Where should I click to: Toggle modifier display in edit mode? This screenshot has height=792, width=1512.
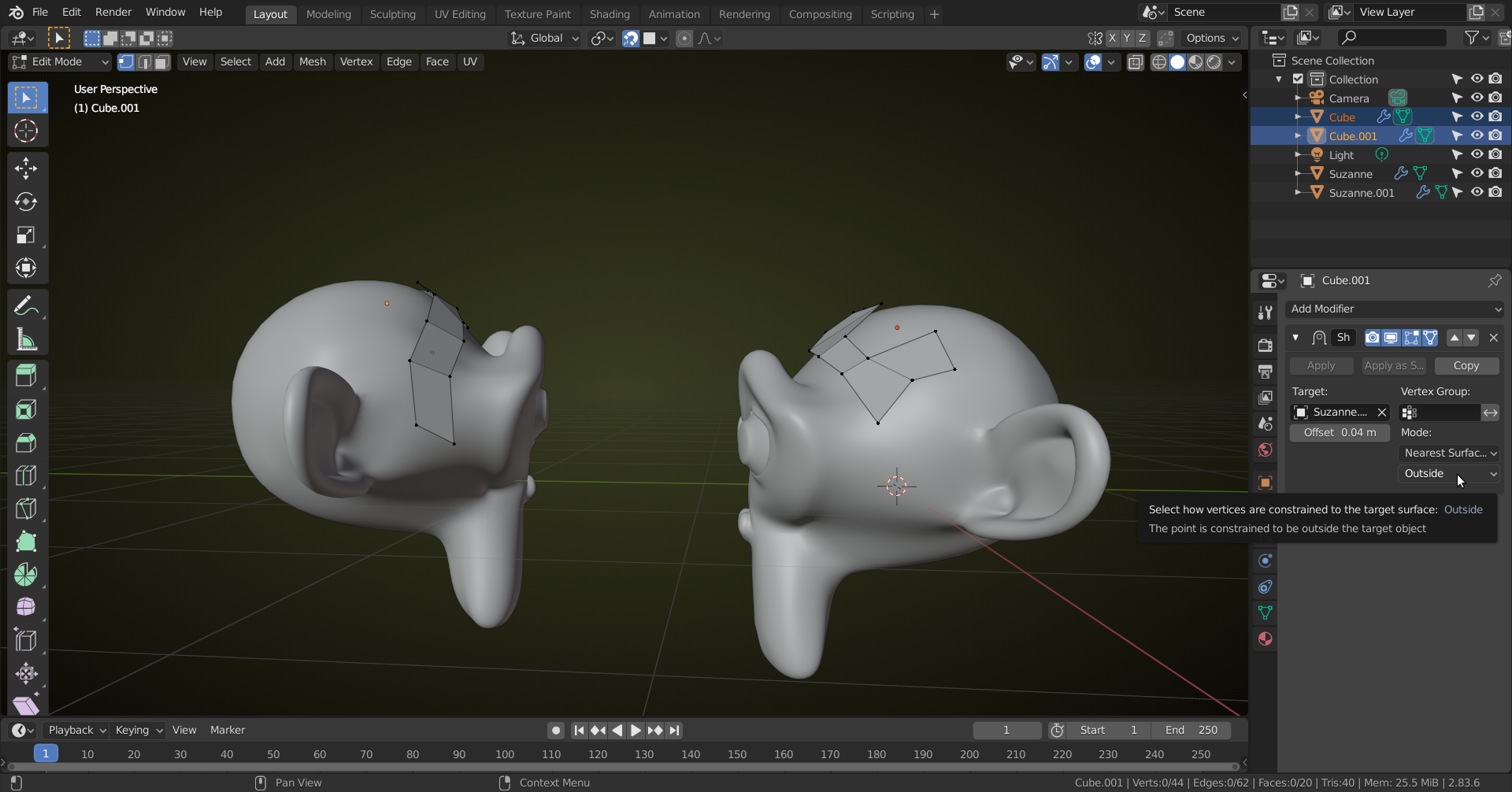click(x=1410, y=338)
